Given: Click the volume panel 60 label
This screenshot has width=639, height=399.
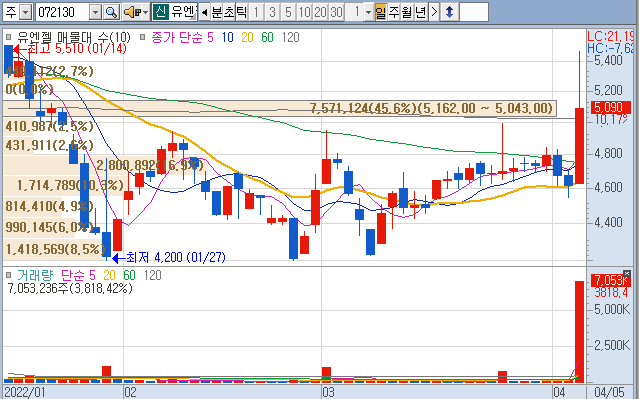Looking at the screenshot, I should pos(129,276).
